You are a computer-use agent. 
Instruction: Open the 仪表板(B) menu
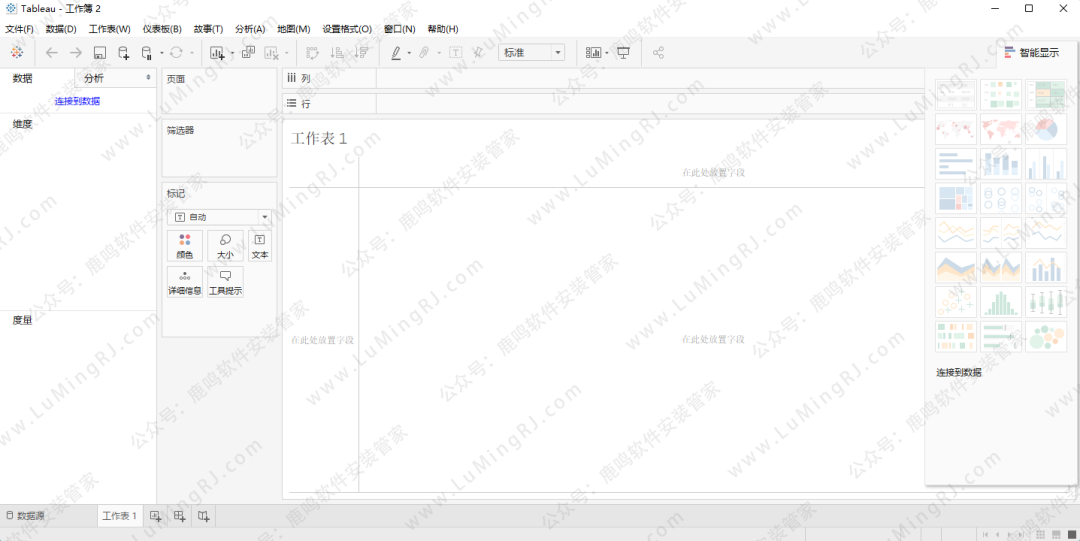[x=162, y=29]
